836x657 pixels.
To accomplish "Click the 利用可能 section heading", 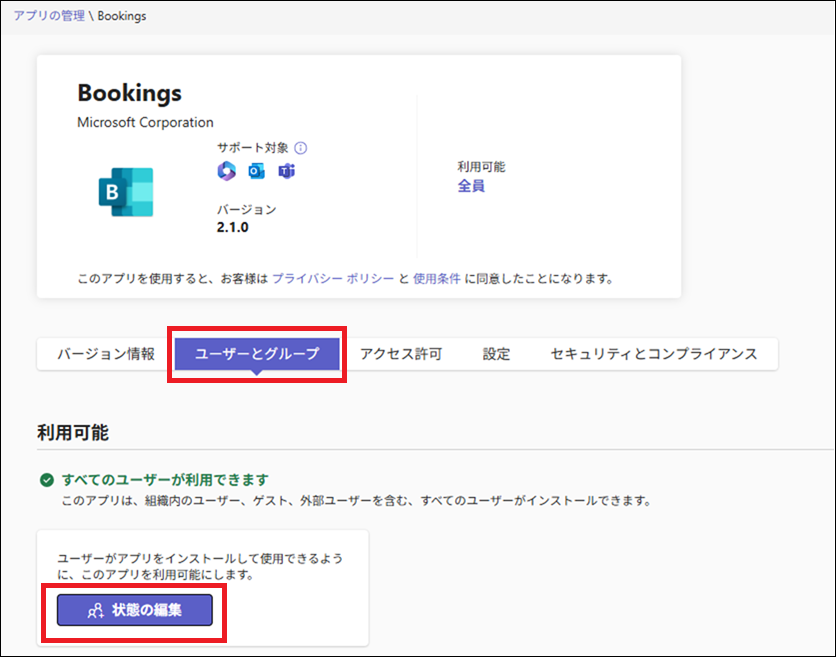I will pos(73,432).
